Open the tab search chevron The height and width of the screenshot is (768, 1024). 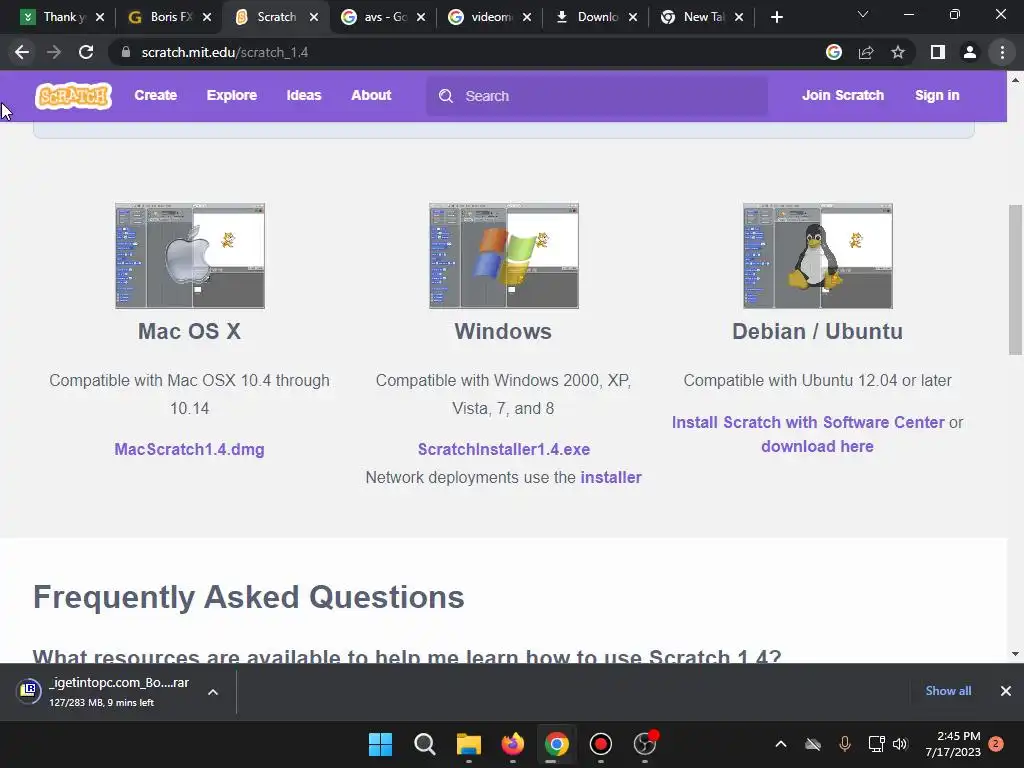pos(863,14)
